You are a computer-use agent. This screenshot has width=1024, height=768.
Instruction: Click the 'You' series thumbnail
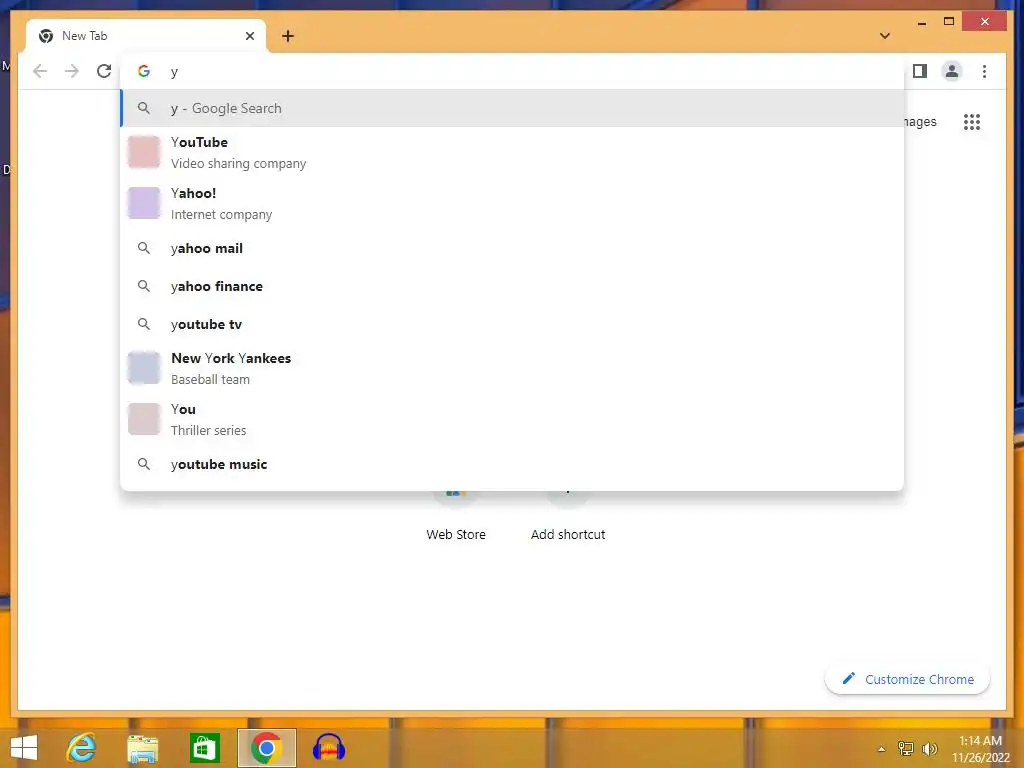[x=144, y=419]
